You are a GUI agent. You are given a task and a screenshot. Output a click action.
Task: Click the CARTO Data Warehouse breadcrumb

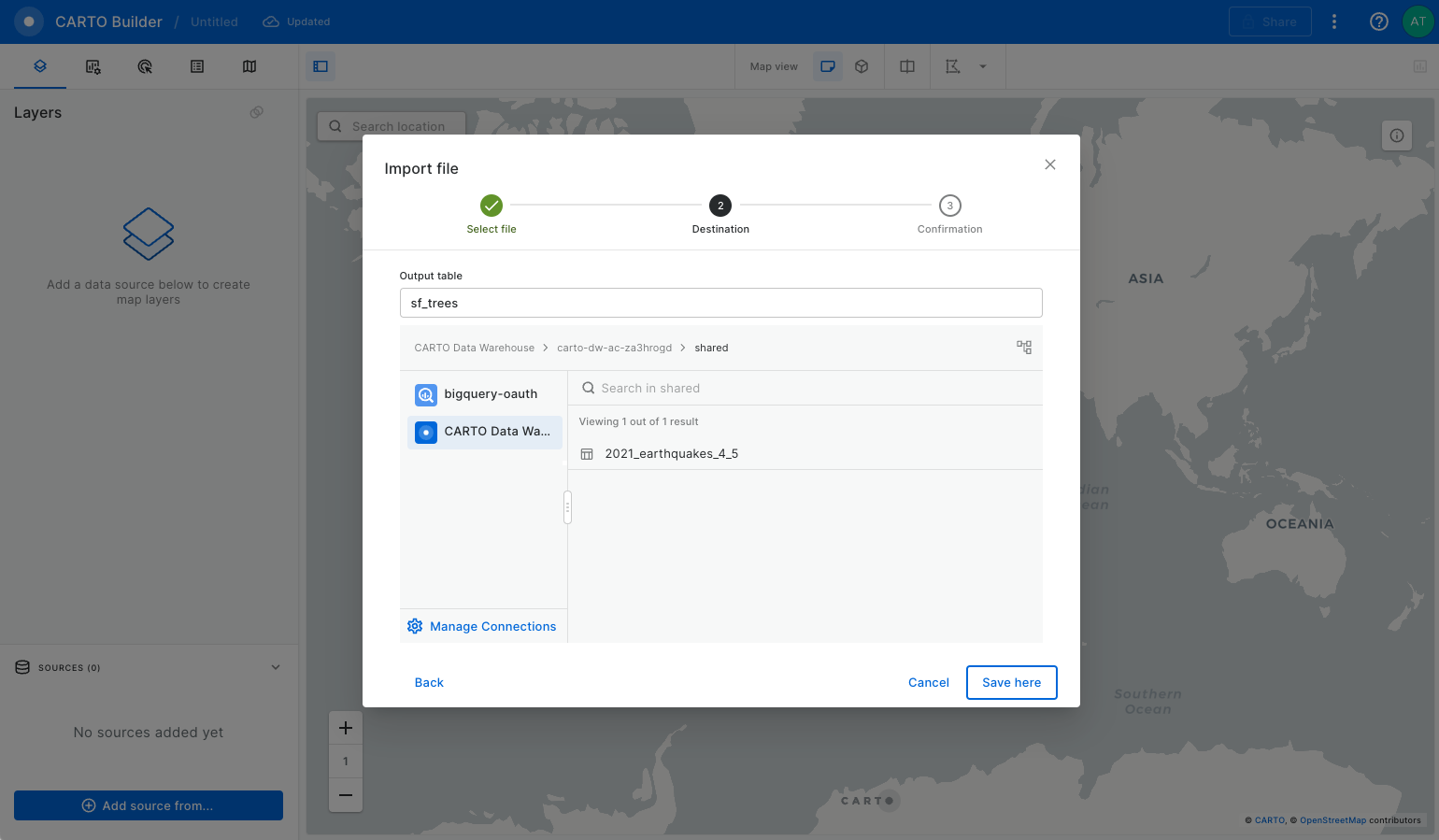click(474, 348)
